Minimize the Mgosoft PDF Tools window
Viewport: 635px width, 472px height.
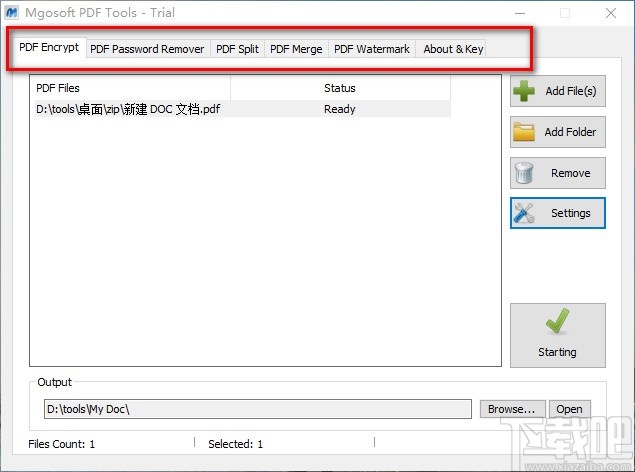520,13
